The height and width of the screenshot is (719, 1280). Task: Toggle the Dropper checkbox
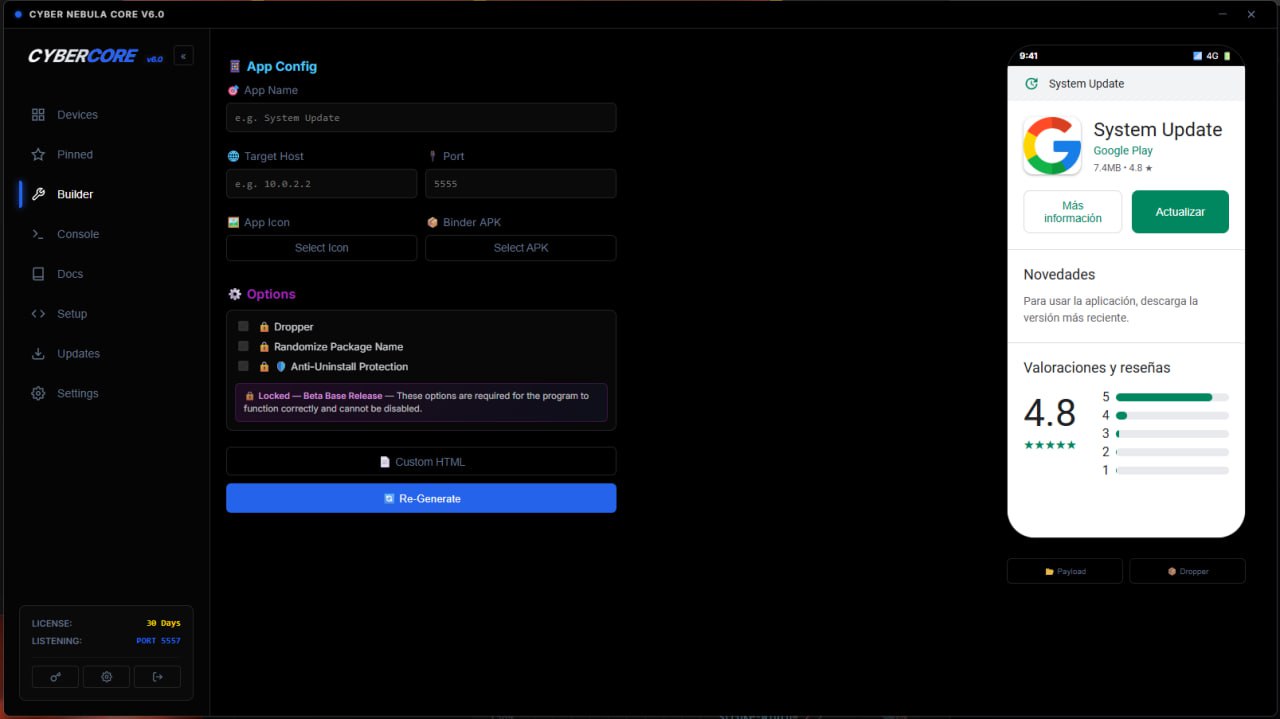coord(243,326)
